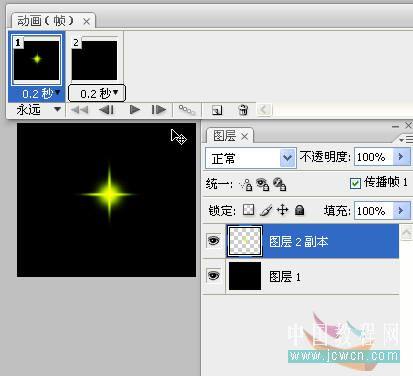Play the frame animation
Image resolution: width=413 pixels, height=376 pixels.
pyautogui.click(x=134, y=109)
